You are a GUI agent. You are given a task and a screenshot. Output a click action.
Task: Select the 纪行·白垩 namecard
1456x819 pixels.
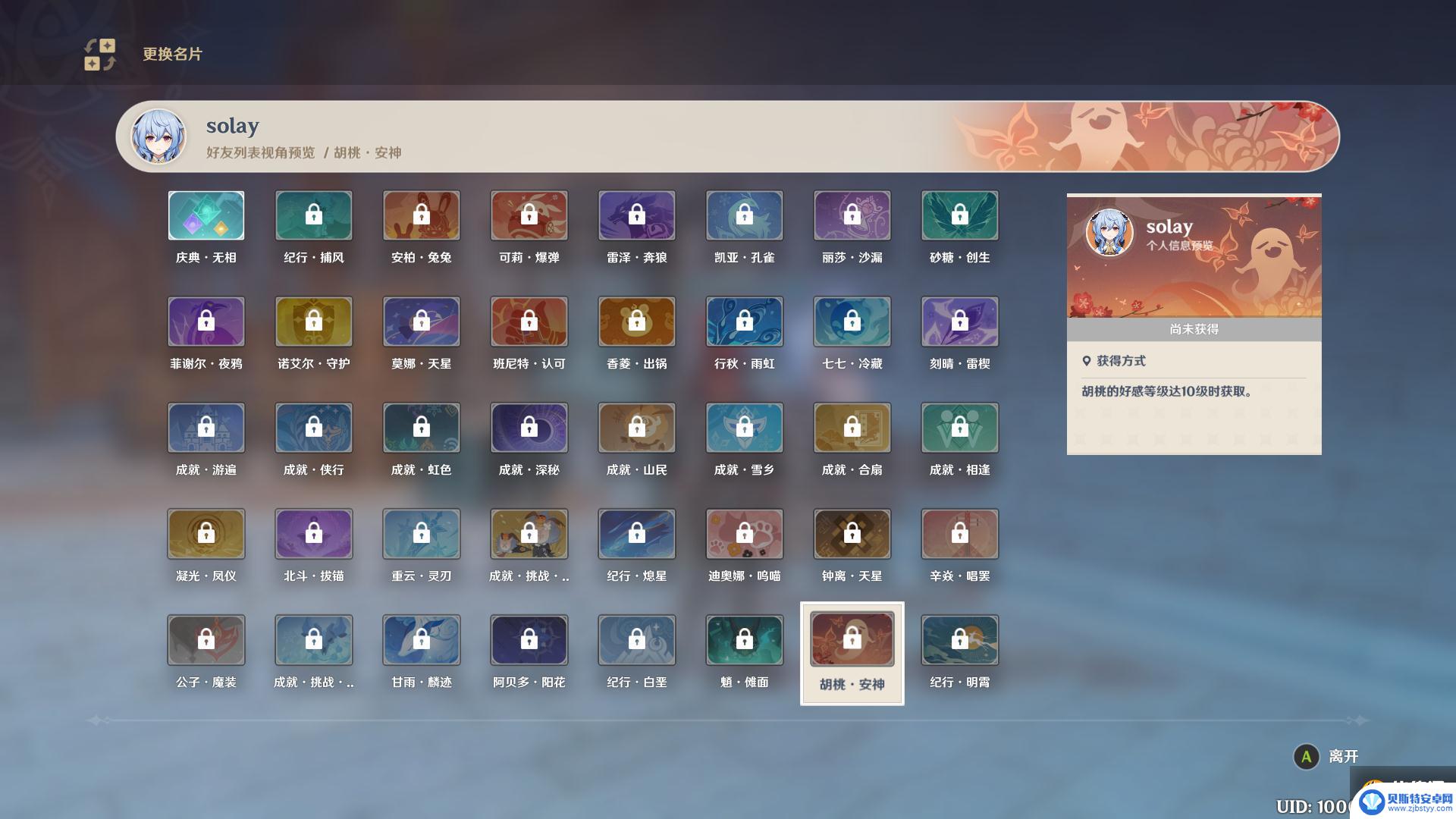pyautogui.click(x=637, y=640)
